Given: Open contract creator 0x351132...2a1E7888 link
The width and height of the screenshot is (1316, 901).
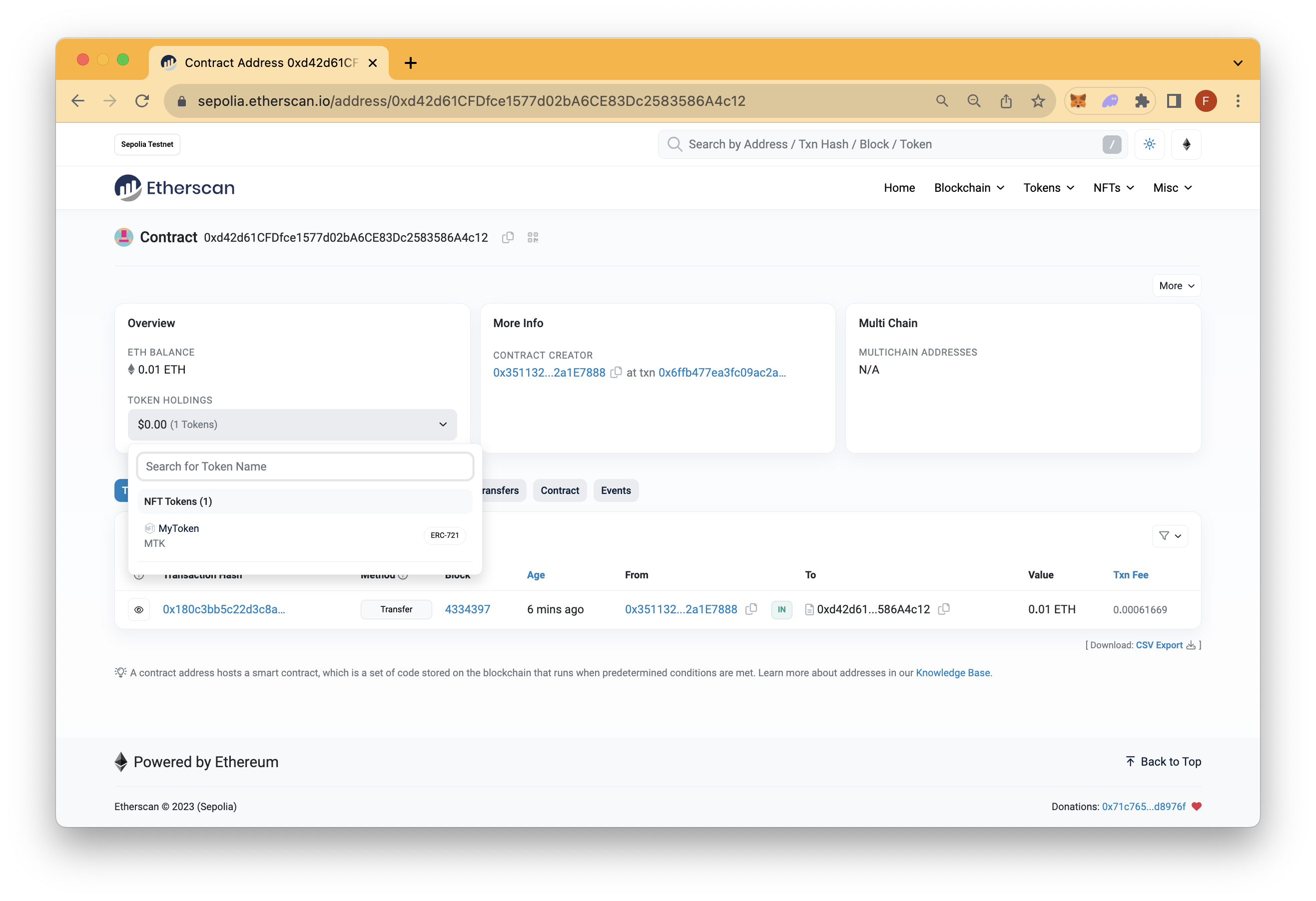Looking at the screenshot, I should point(549,373).
